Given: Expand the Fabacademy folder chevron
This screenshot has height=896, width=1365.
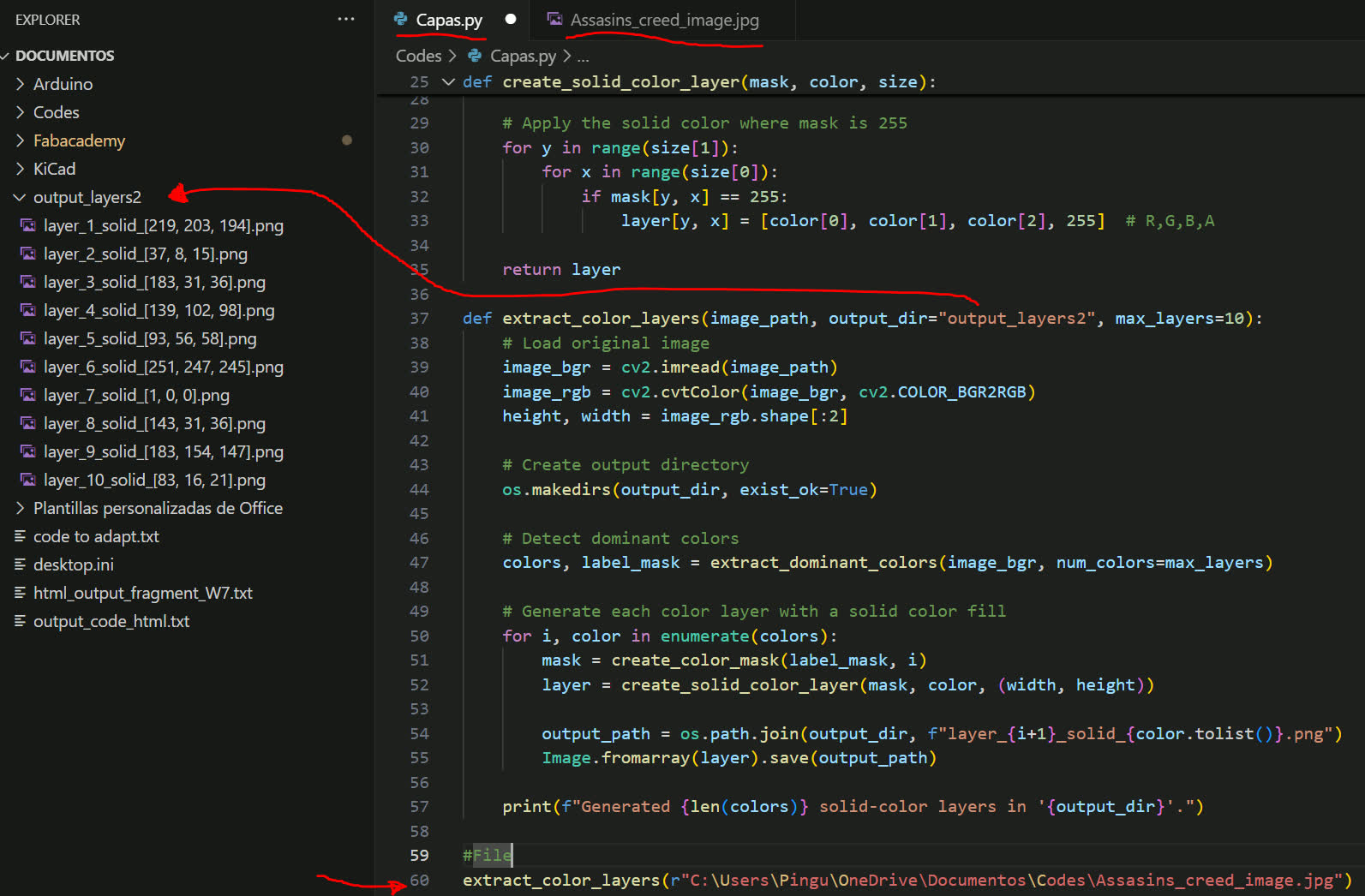Looking at the screenshot, I should (x=20, y=140).
